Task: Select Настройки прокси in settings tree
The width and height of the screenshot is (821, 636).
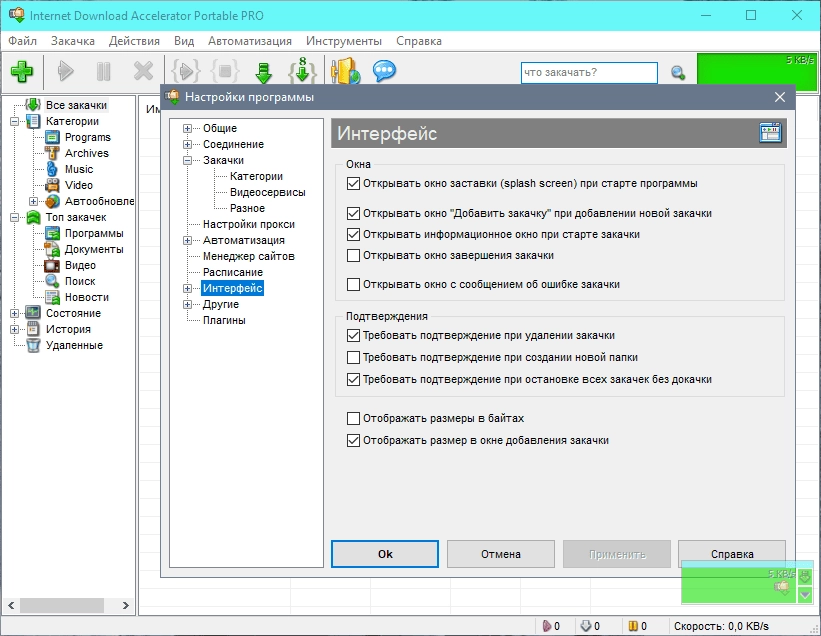Action: tap(249, 224)
